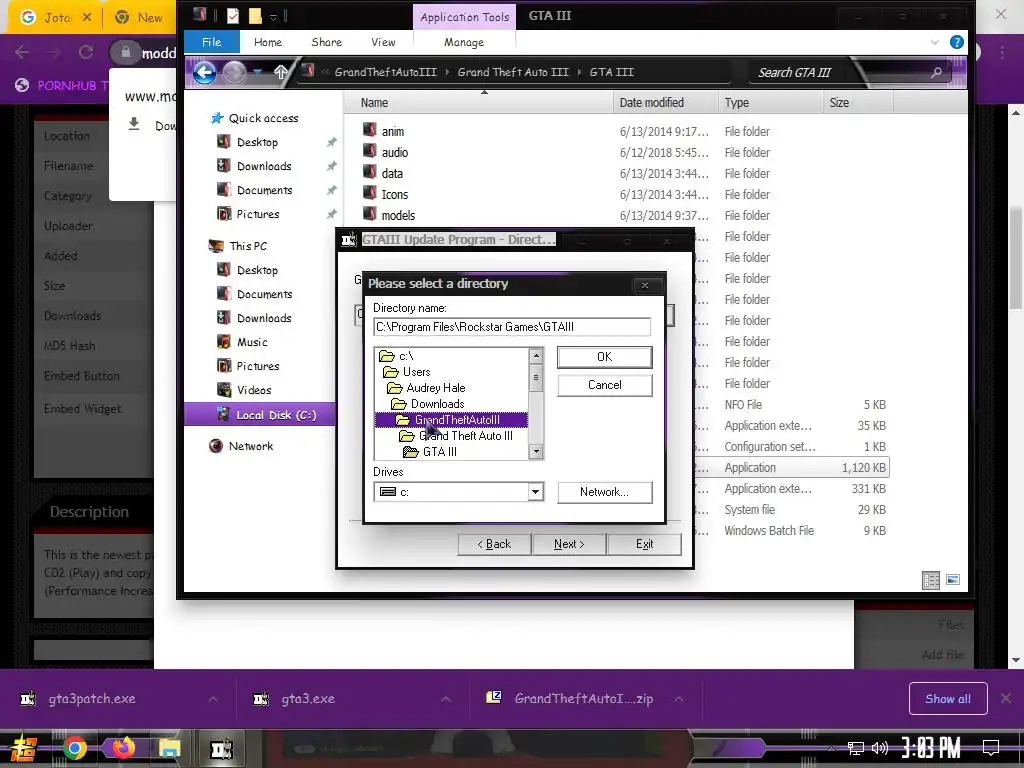Click the Up one level arrow in Explorer

pos(281,72)
